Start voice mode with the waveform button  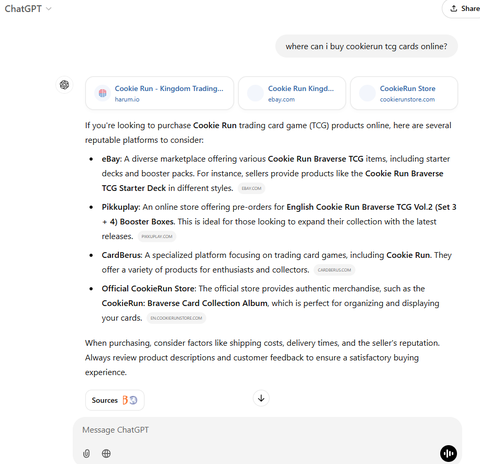pyautogui.click(x=449, y=453)
